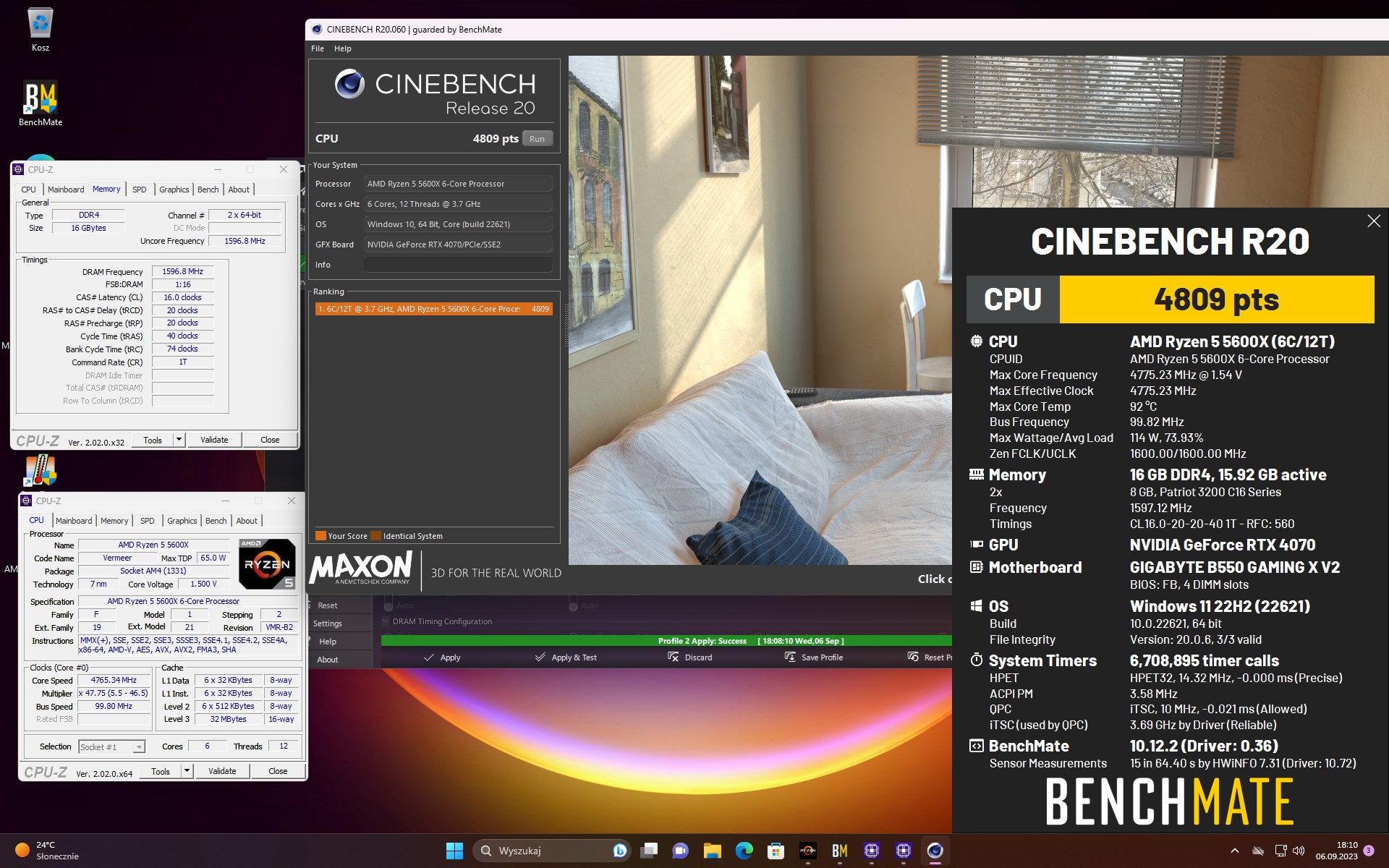Viewport: 1389px width, 868px height.
Task: Switch to BenchMate in the taskbar
Action: [840, 851]
